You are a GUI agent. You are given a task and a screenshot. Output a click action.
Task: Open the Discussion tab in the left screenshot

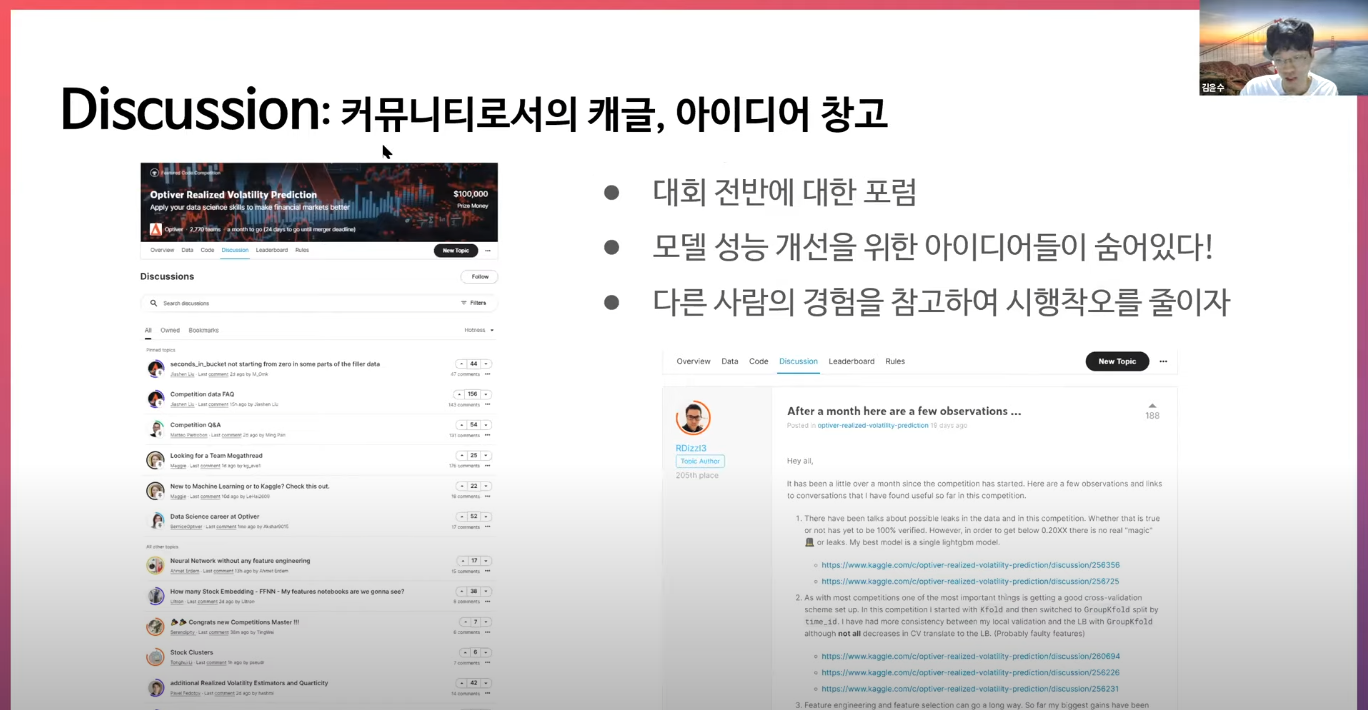235,250
